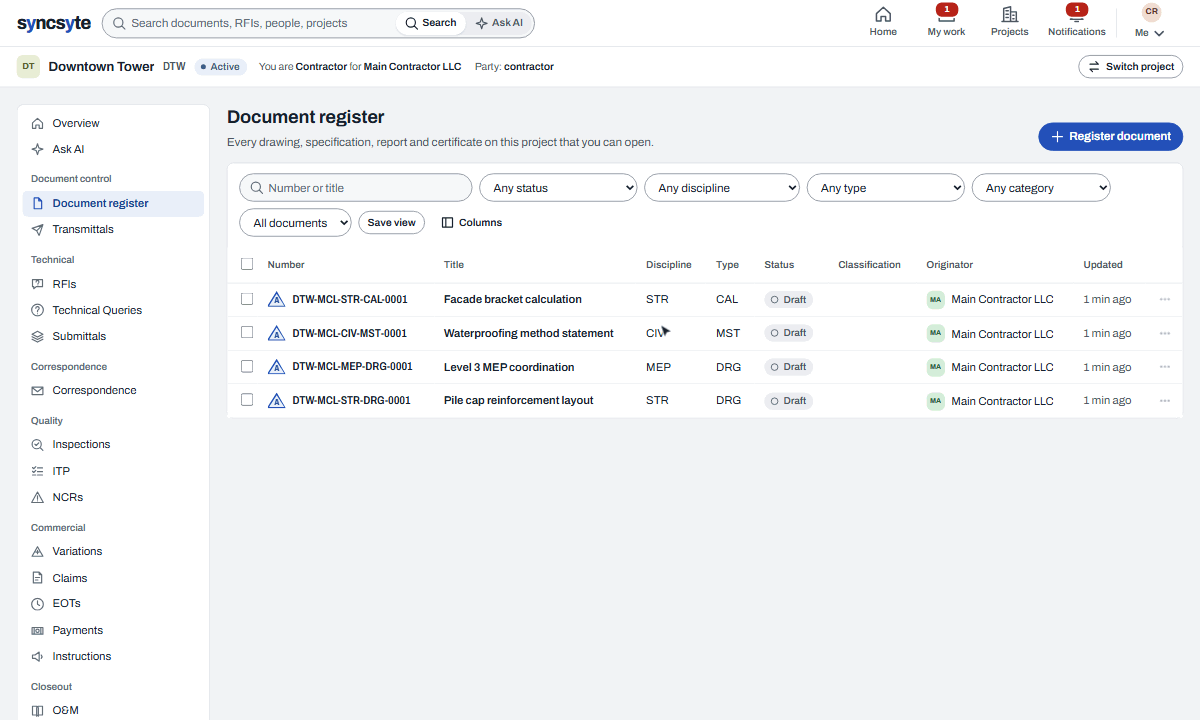
Task: Open row menu for Waterproofing method statement
Action: point(1165,333)
